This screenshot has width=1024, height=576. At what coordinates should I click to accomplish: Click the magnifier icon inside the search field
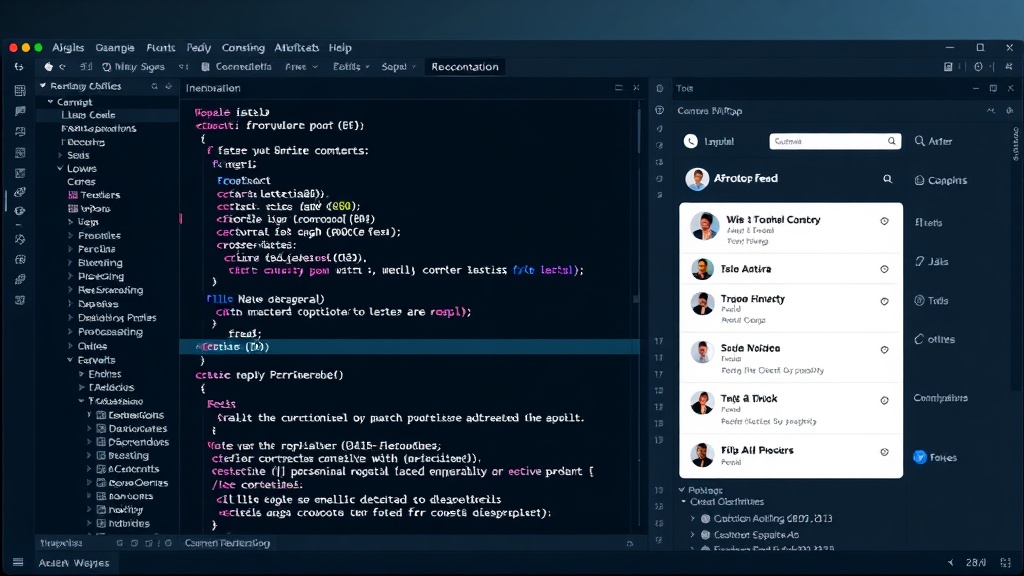[891, 141]
